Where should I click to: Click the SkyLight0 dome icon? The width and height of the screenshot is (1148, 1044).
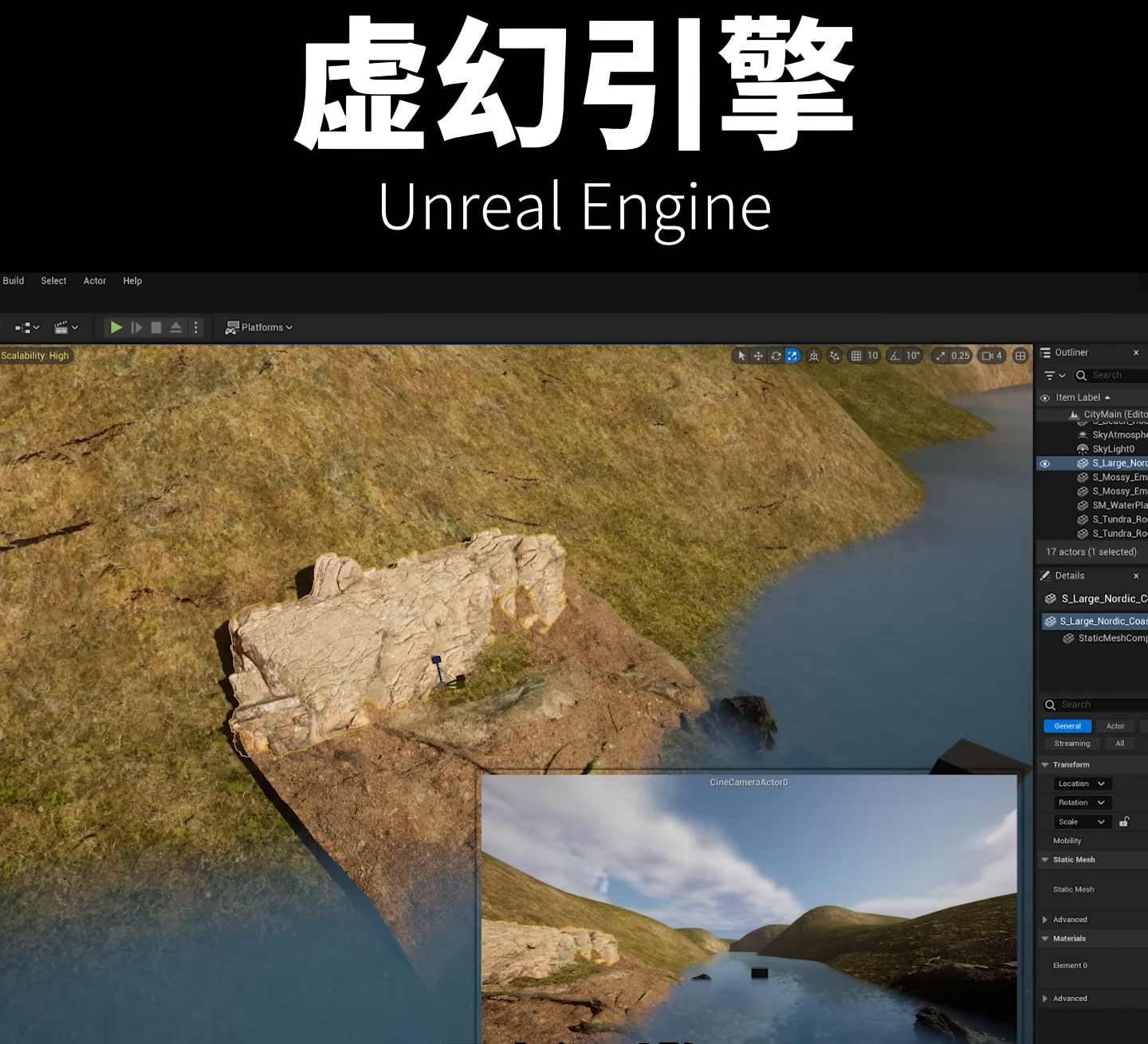pos(1083,449)
